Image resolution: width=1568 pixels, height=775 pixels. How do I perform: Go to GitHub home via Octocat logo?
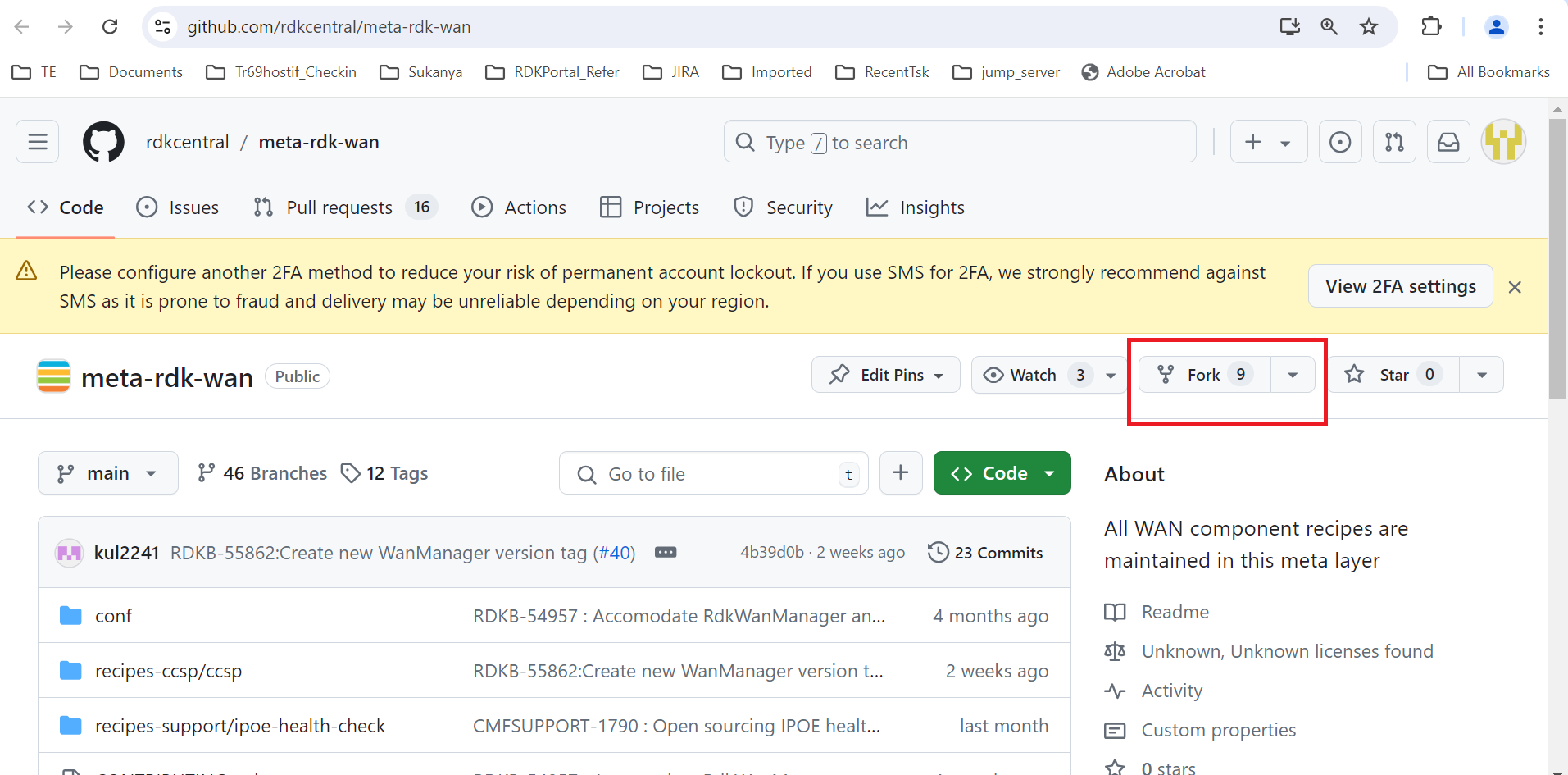pos(103,142)
